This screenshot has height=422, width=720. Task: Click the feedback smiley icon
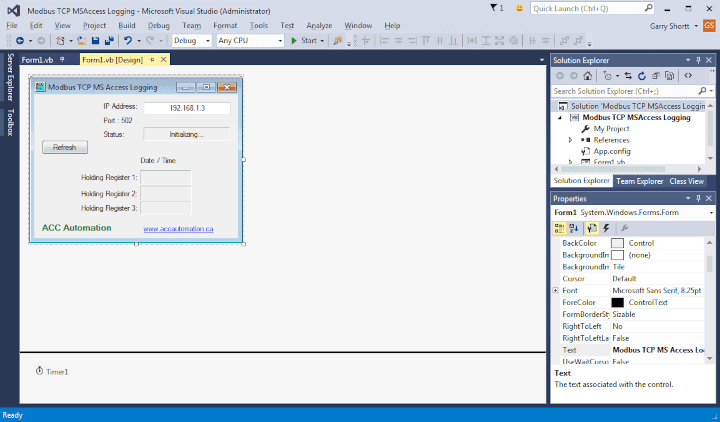pos(519,8)
